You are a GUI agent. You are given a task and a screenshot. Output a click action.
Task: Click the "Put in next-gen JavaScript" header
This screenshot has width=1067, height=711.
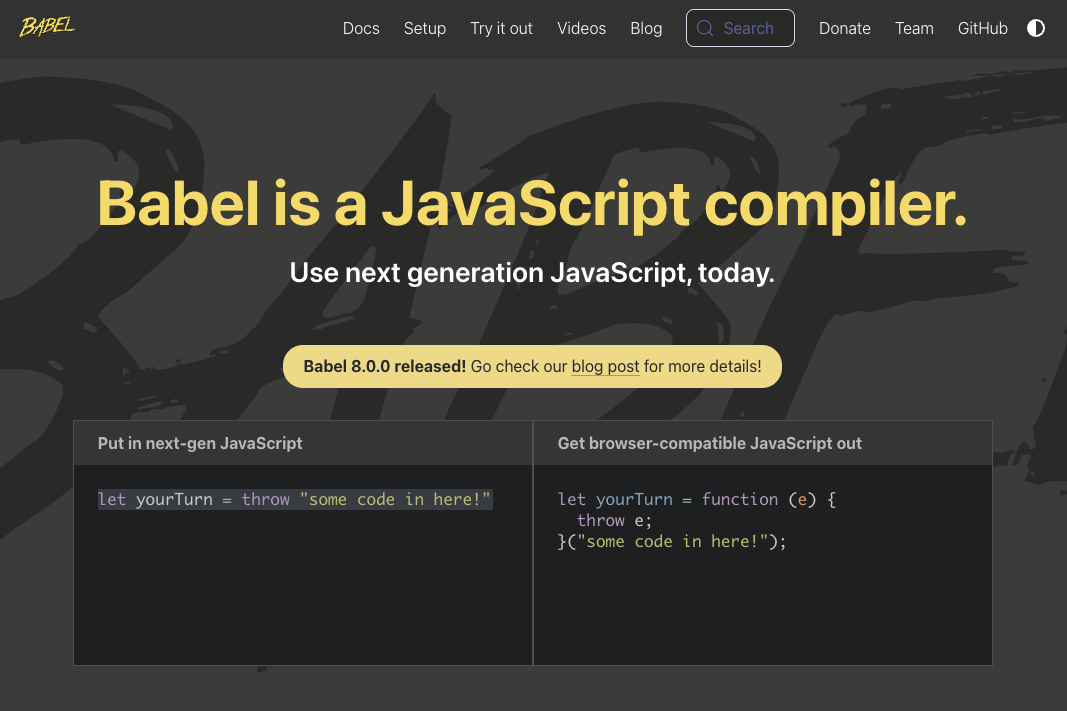click(x=200, y=444)
